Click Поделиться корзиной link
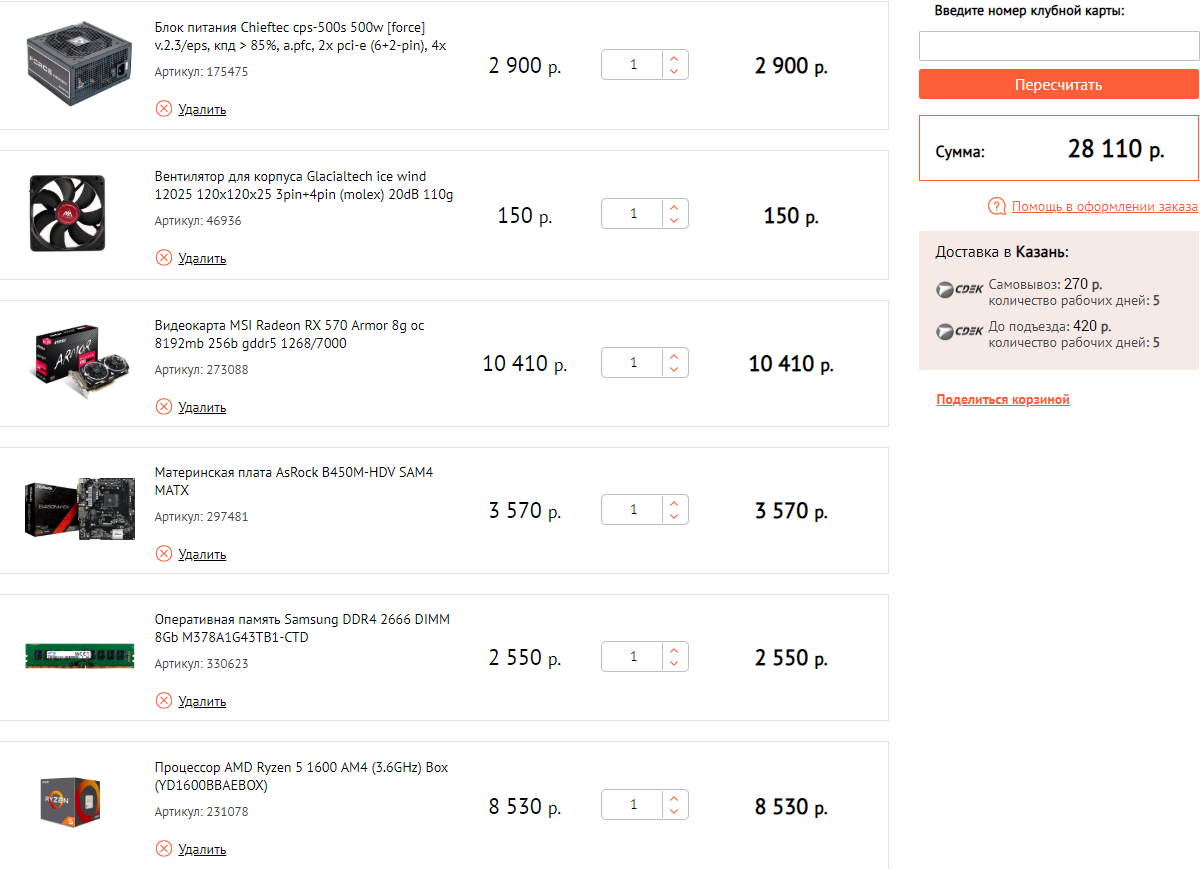The width and height of the screenshot is (1200, 869). [x=1003, y=400]
